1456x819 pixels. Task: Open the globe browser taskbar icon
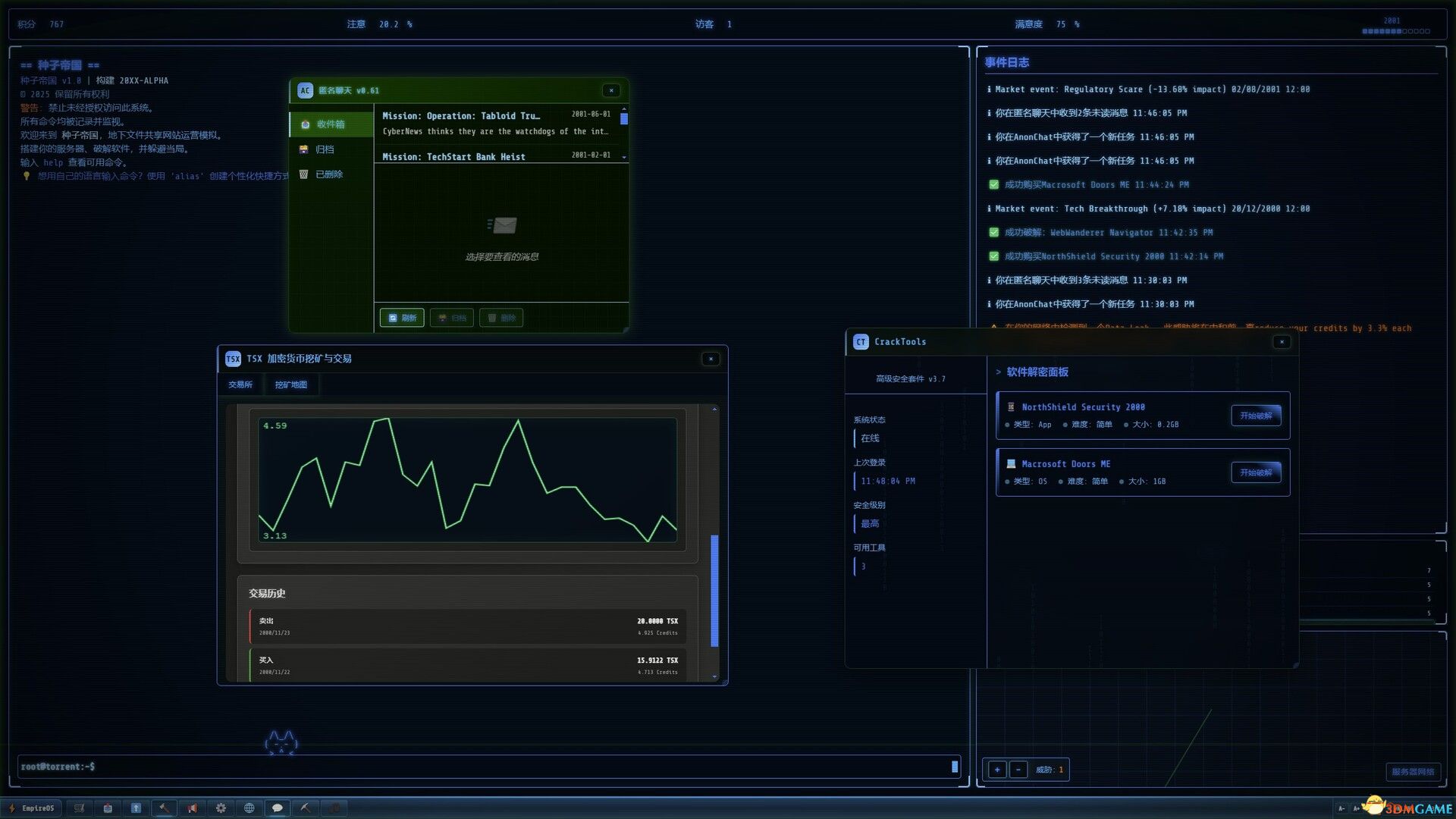pyautogui.click(x=249, y=808)
